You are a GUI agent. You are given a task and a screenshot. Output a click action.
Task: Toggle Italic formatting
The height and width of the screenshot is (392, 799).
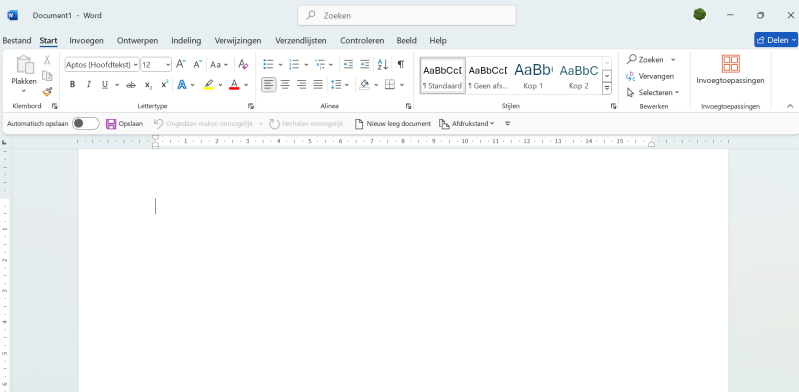click(88, 85)
